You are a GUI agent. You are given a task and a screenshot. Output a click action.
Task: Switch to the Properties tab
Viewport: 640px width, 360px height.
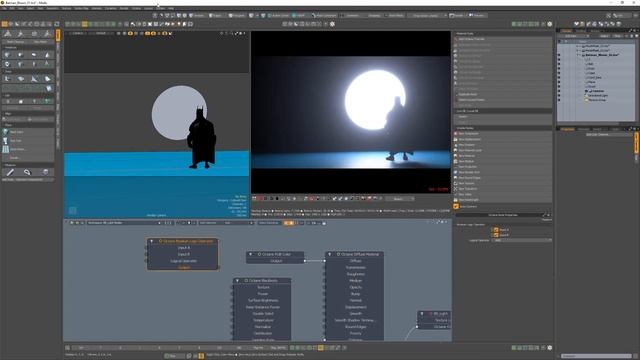(x=567, y=129)
